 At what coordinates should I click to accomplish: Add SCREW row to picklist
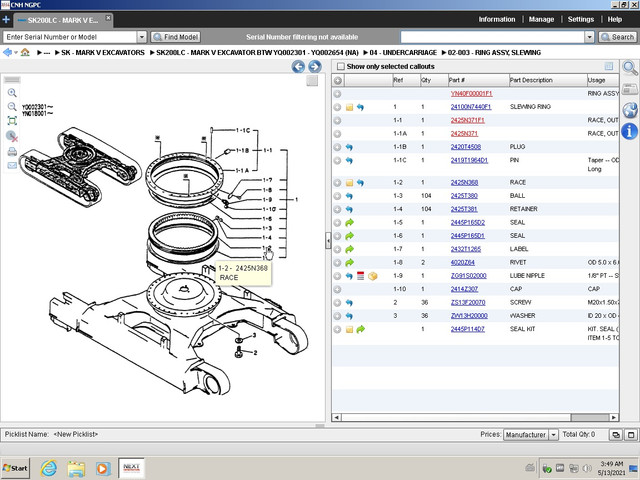(337, 303)
